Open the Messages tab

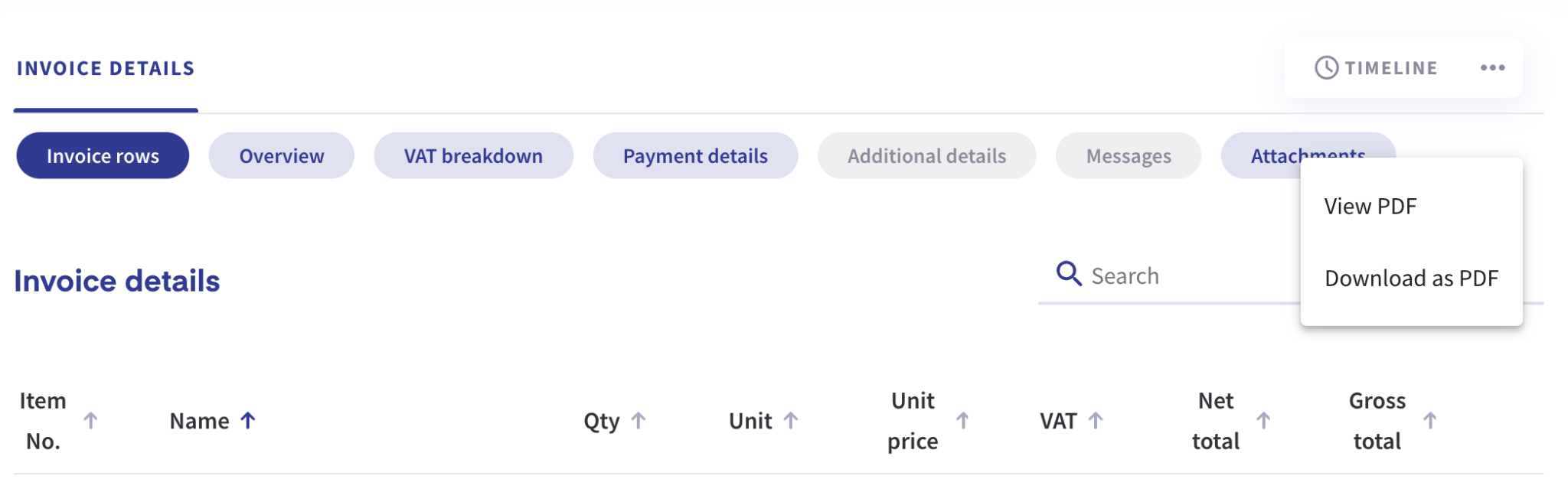[x=1128, y=155]
